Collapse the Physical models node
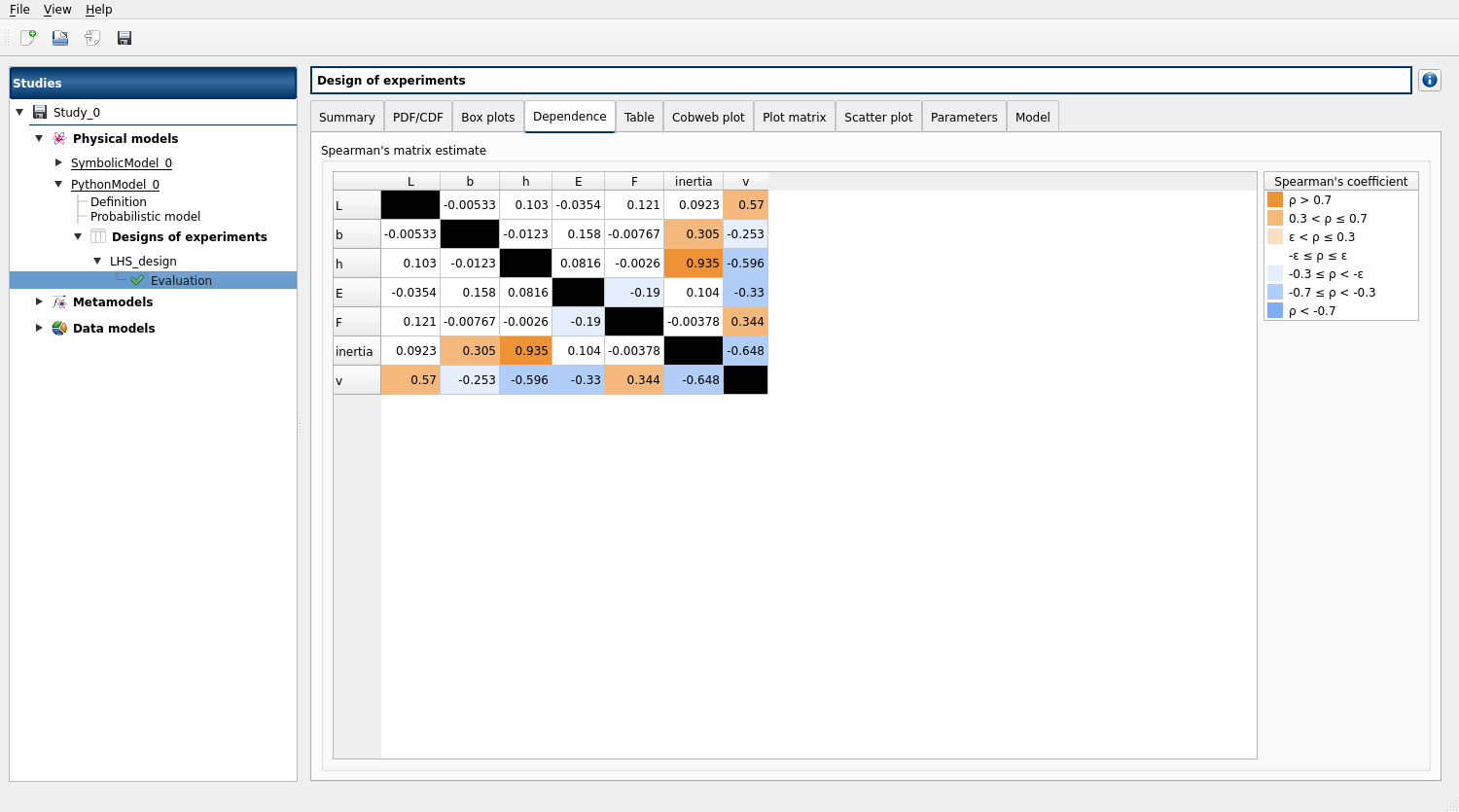 [39, 138]
